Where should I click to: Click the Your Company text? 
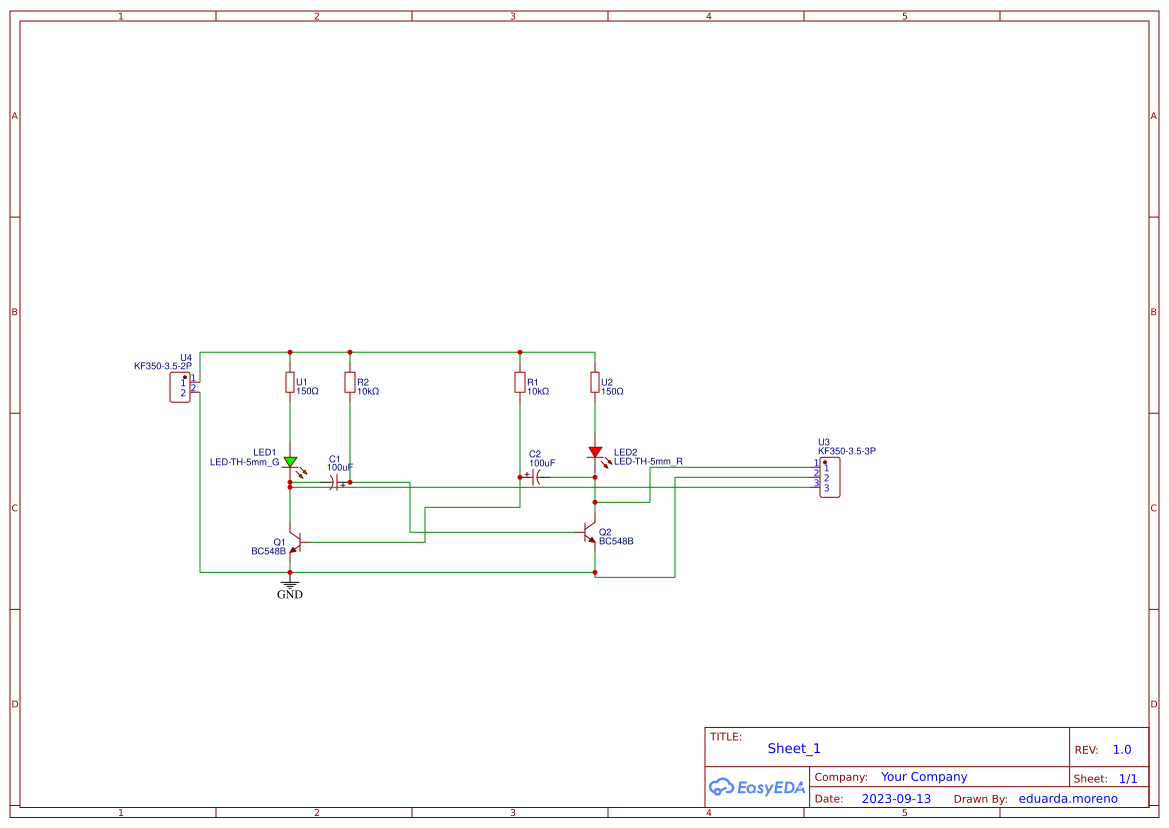coord(923,776)
